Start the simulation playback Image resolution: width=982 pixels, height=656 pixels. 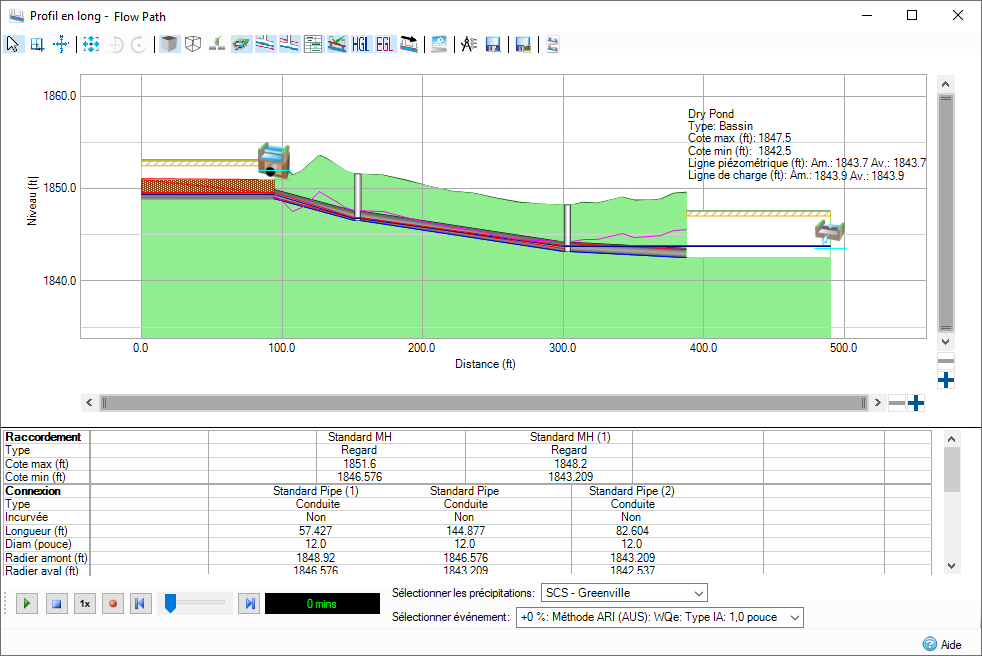pyautogui.click(x=27, y=604)
